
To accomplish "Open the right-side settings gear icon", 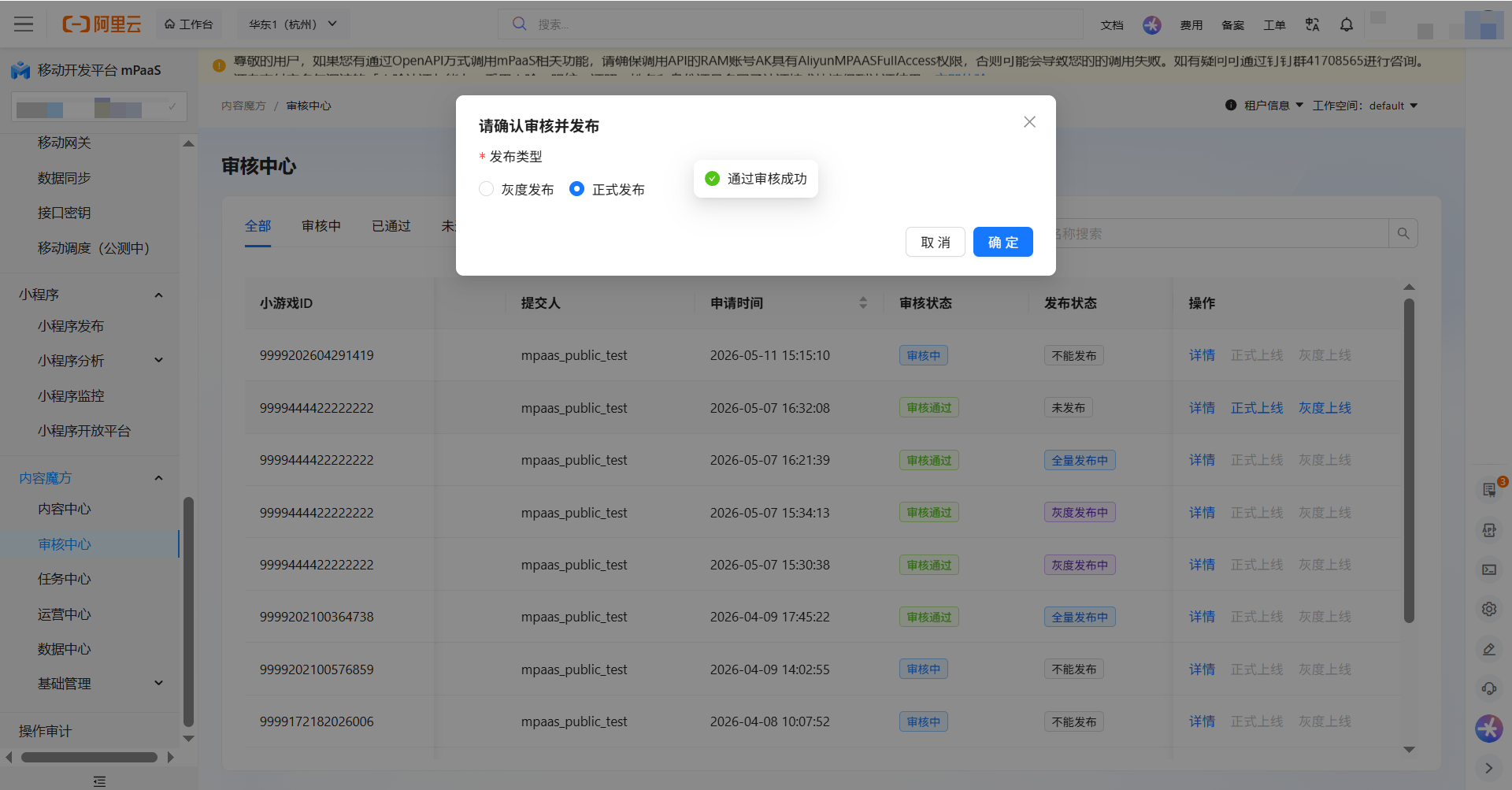I will pos(1489,609).
